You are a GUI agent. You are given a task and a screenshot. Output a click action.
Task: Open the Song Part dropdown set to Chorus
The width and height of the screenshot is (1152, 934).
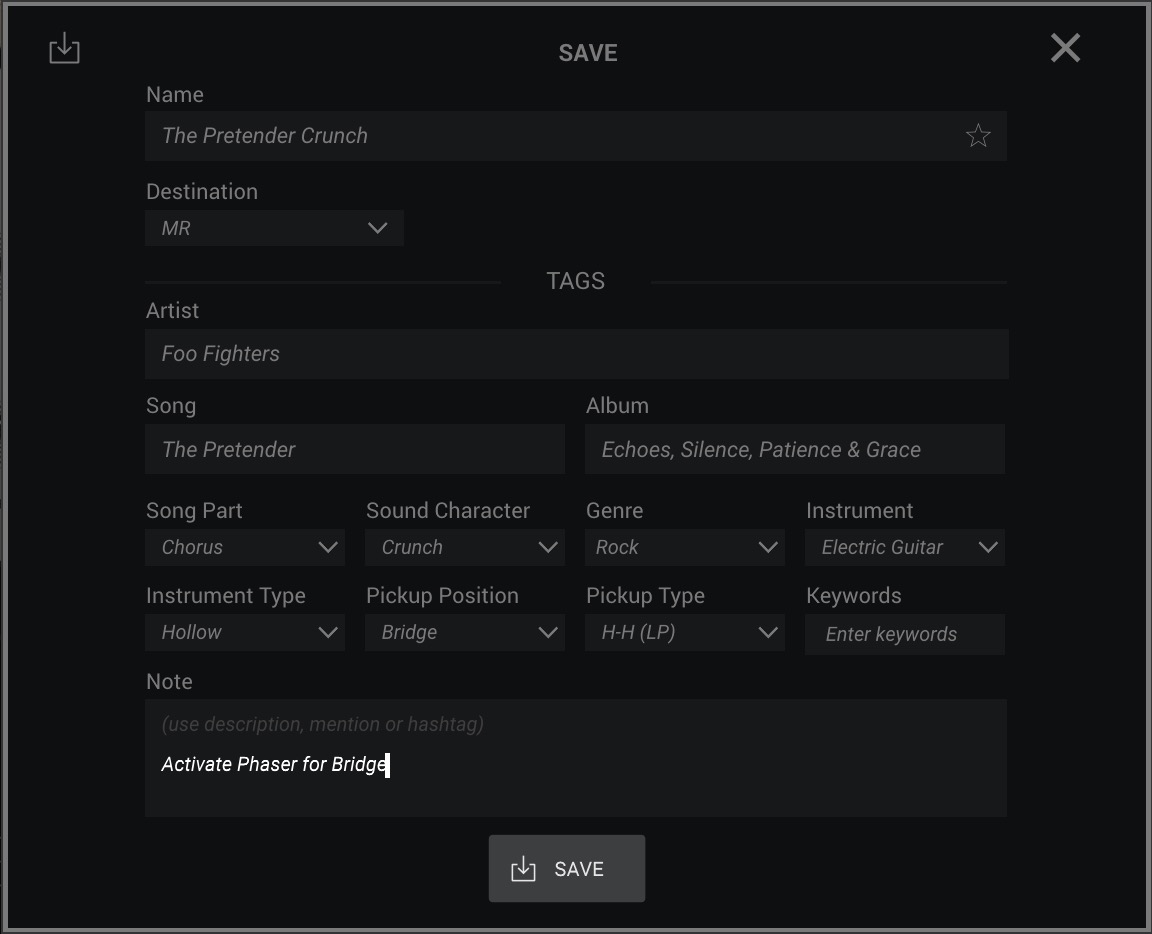tap(245, 547)
